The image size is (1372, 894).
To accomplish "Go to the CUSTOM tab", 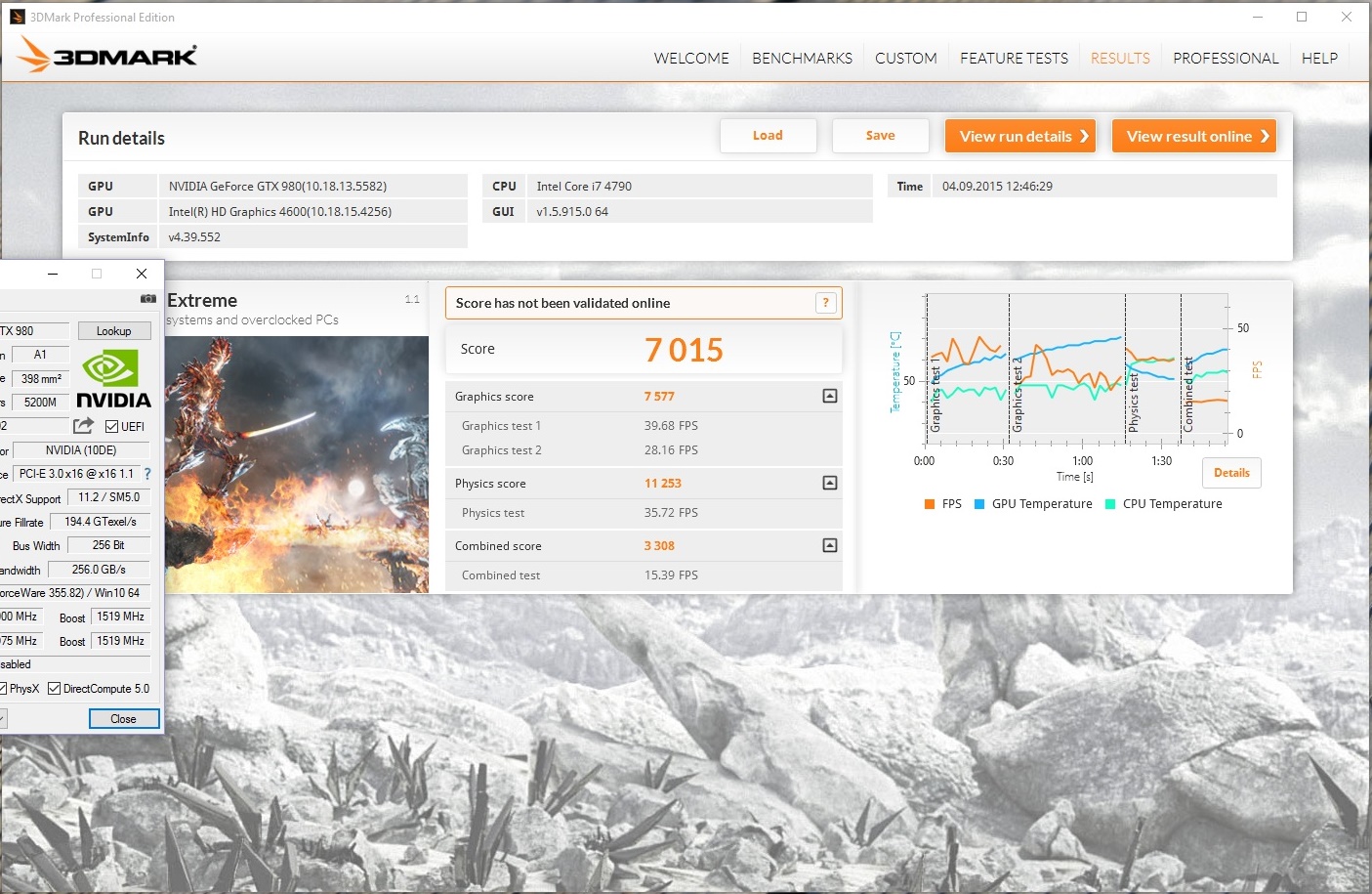I will click(x=906, y=59).
